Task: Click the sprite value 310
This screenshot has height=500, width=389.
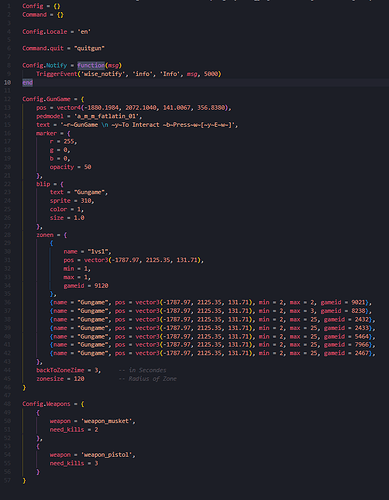Action: 86,201
